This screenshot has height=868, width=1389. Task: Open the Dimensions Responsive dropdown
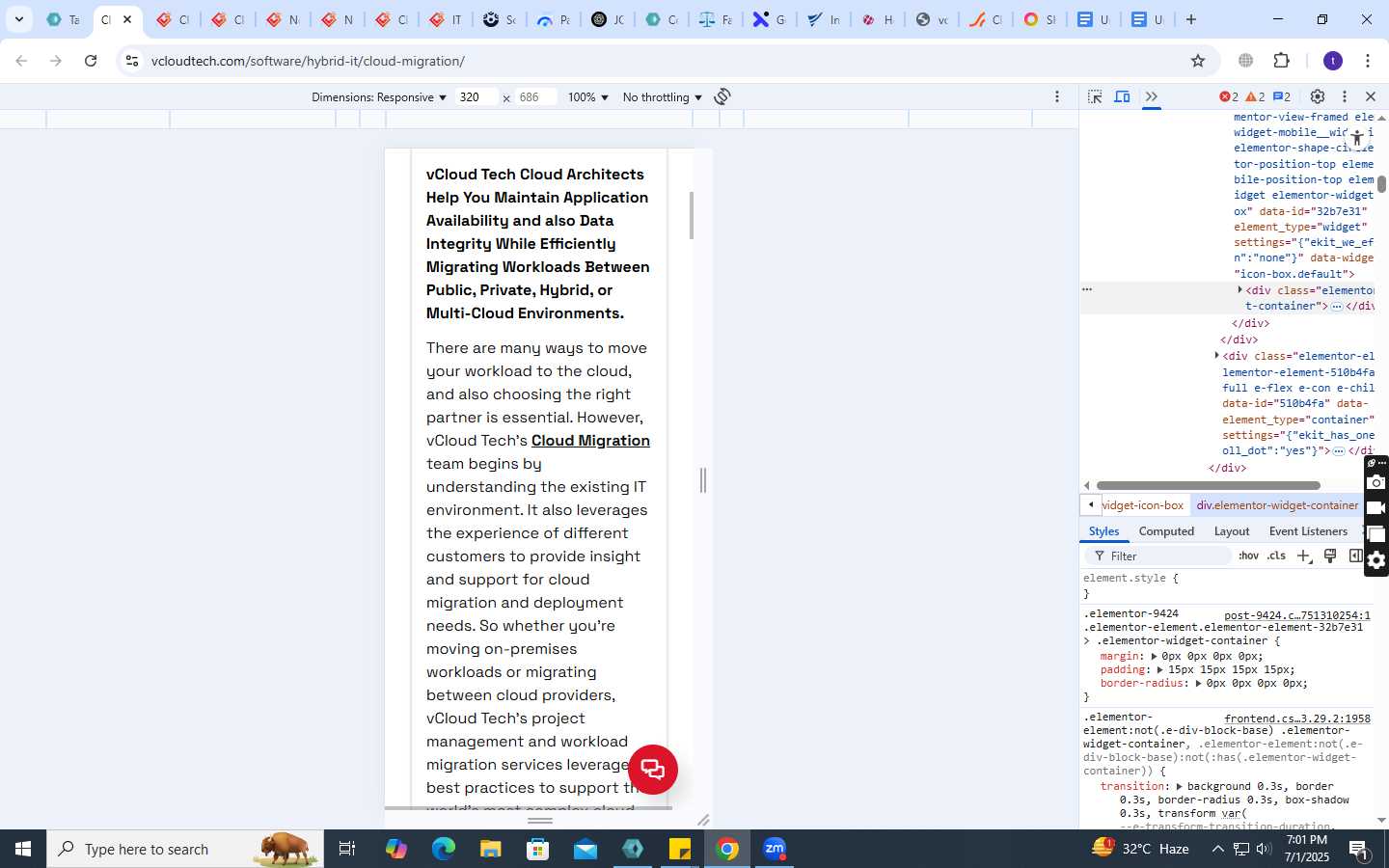(x=379, y=97)
